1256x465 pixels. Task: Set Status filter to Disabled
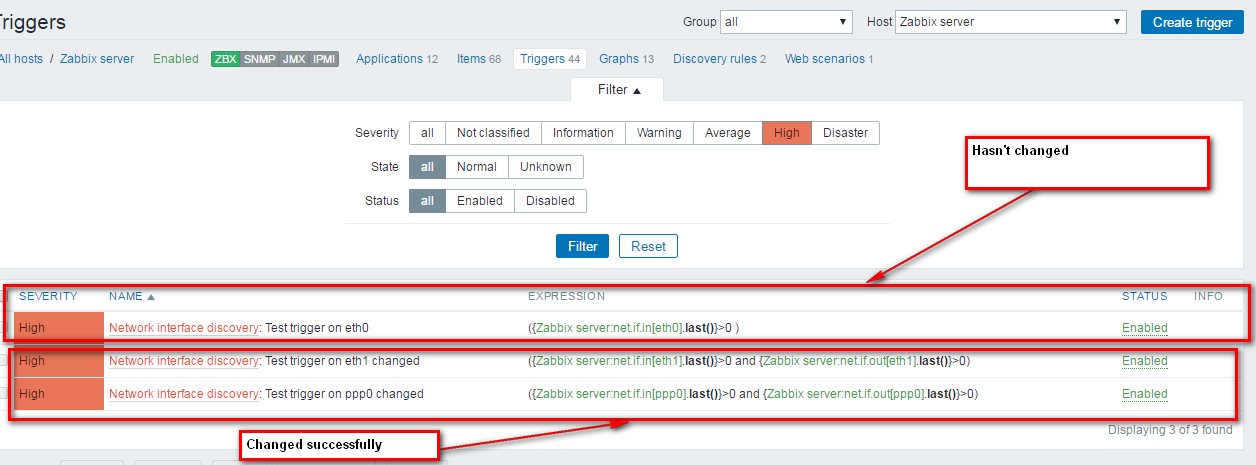[x=550, y=201]
